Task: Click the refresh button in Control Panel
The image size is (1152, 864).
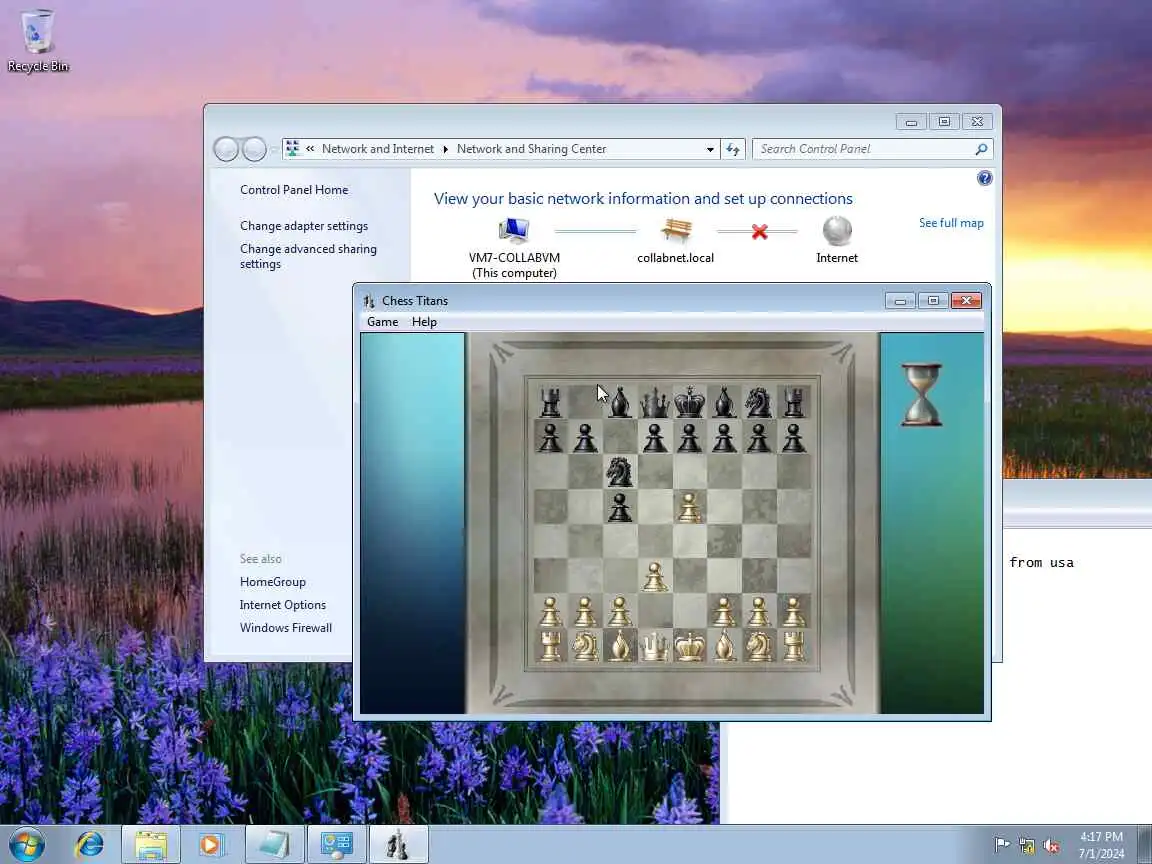Action: 732,149
